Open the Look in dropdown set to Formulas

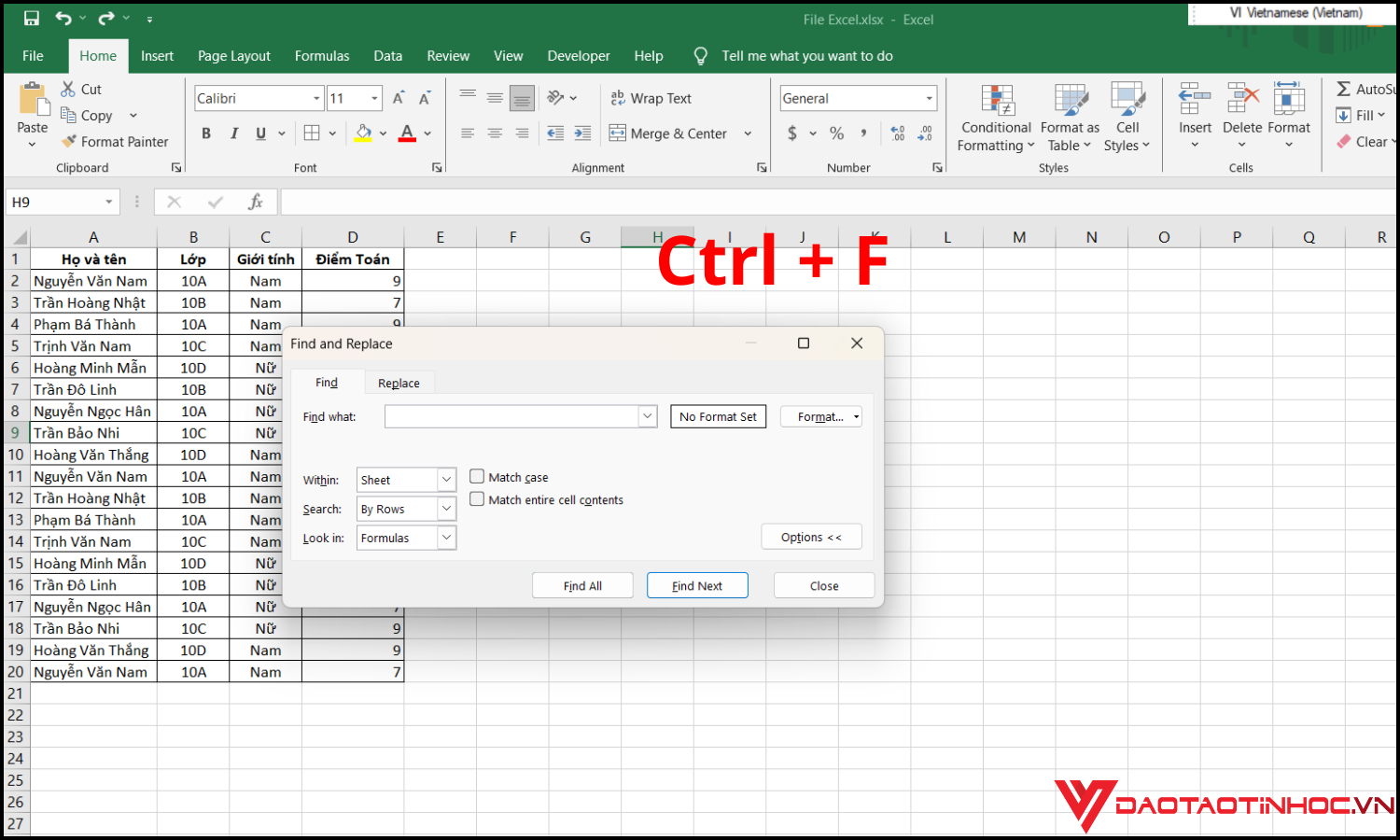[x=446, y=538]
